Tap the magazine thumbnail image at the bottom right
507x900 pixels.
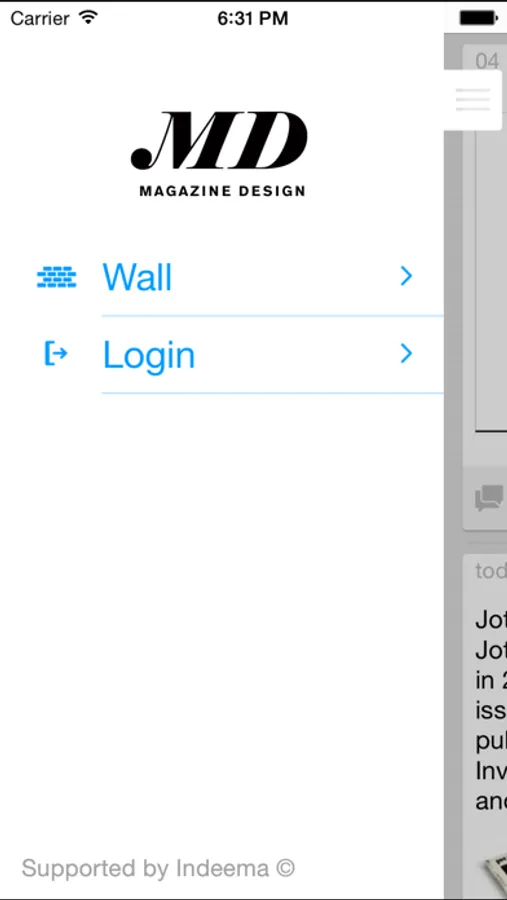click(x=494, y=872)
